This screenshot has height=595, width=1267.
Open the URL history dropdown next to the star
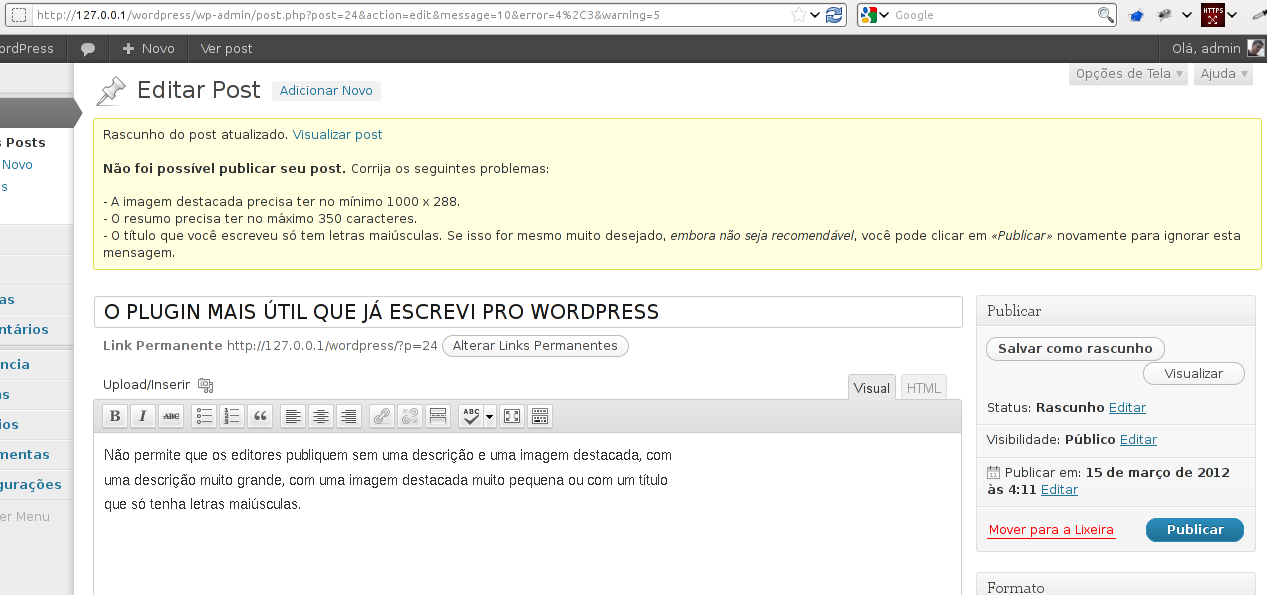(815, 15)
